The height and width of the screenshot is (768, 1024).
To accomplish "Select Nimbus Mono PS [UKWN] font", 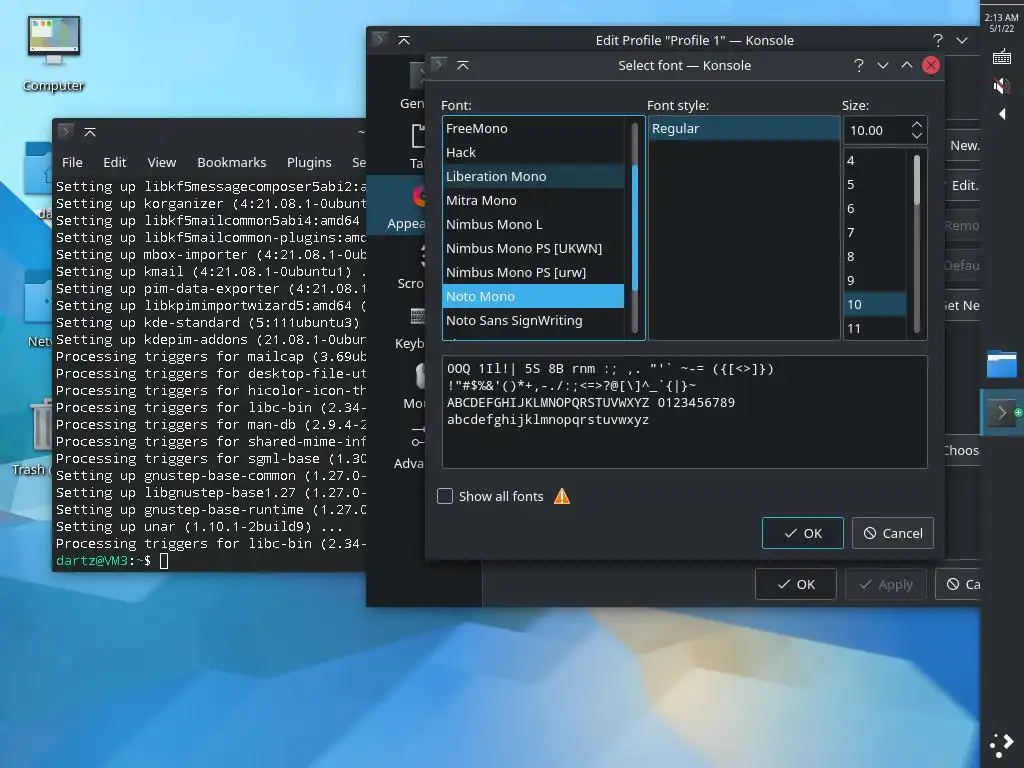I will coord(534,248).
